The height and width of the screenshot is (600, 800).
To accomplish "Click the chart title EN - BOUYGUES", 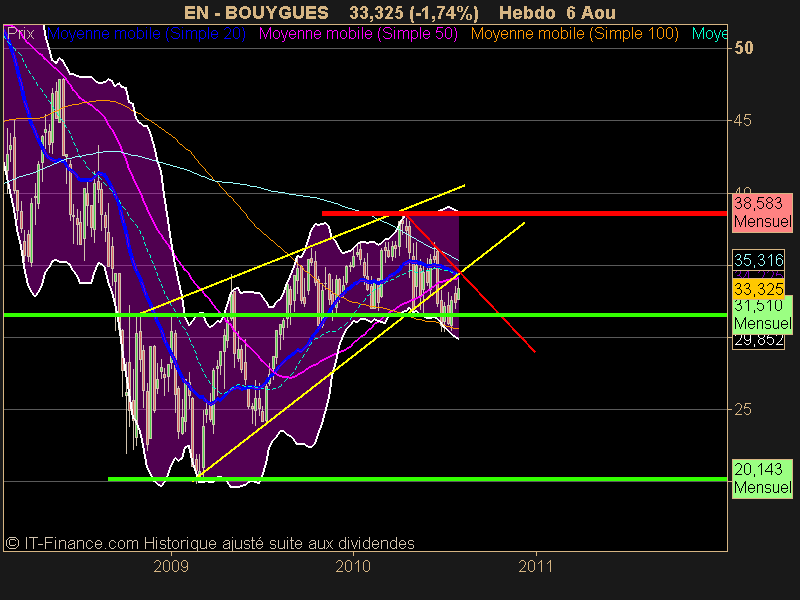I will (256, 13).
